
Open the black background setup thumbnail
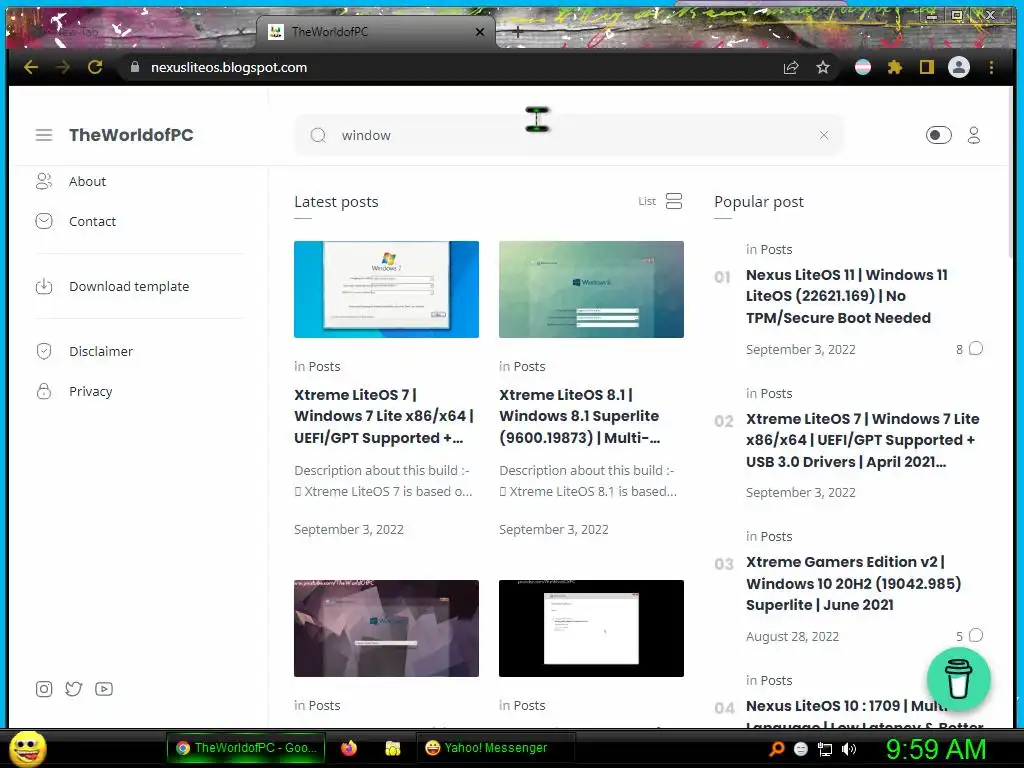click(x=591, y=628)
